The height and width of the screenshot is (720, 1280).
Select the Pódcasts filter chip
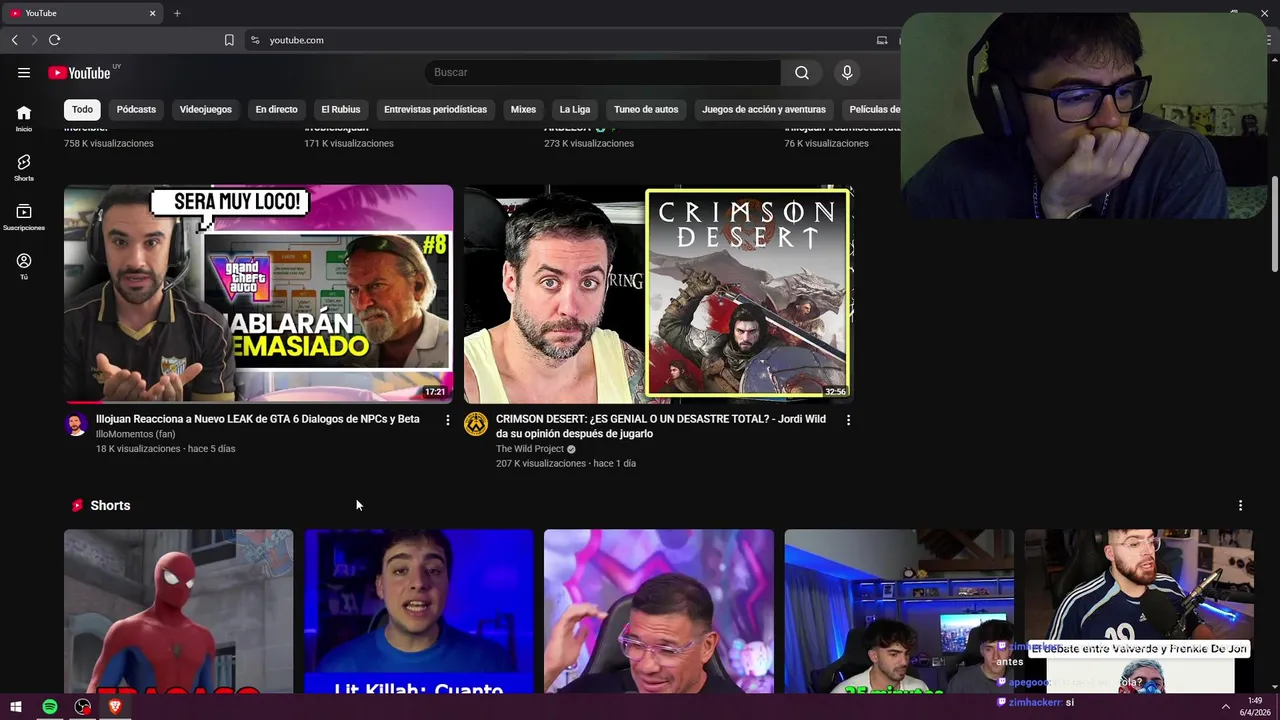[x=136, y=109]
